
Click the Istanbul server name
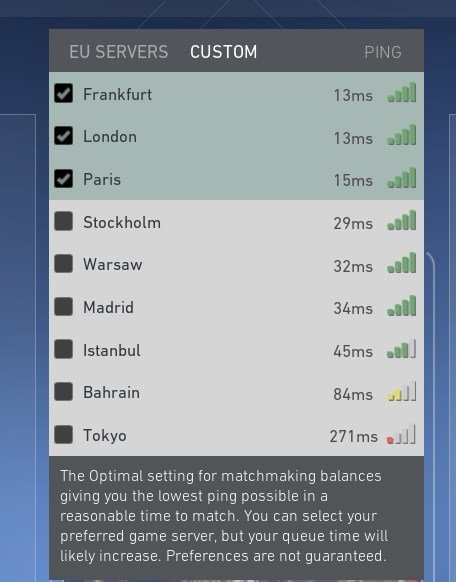[112, 350]
